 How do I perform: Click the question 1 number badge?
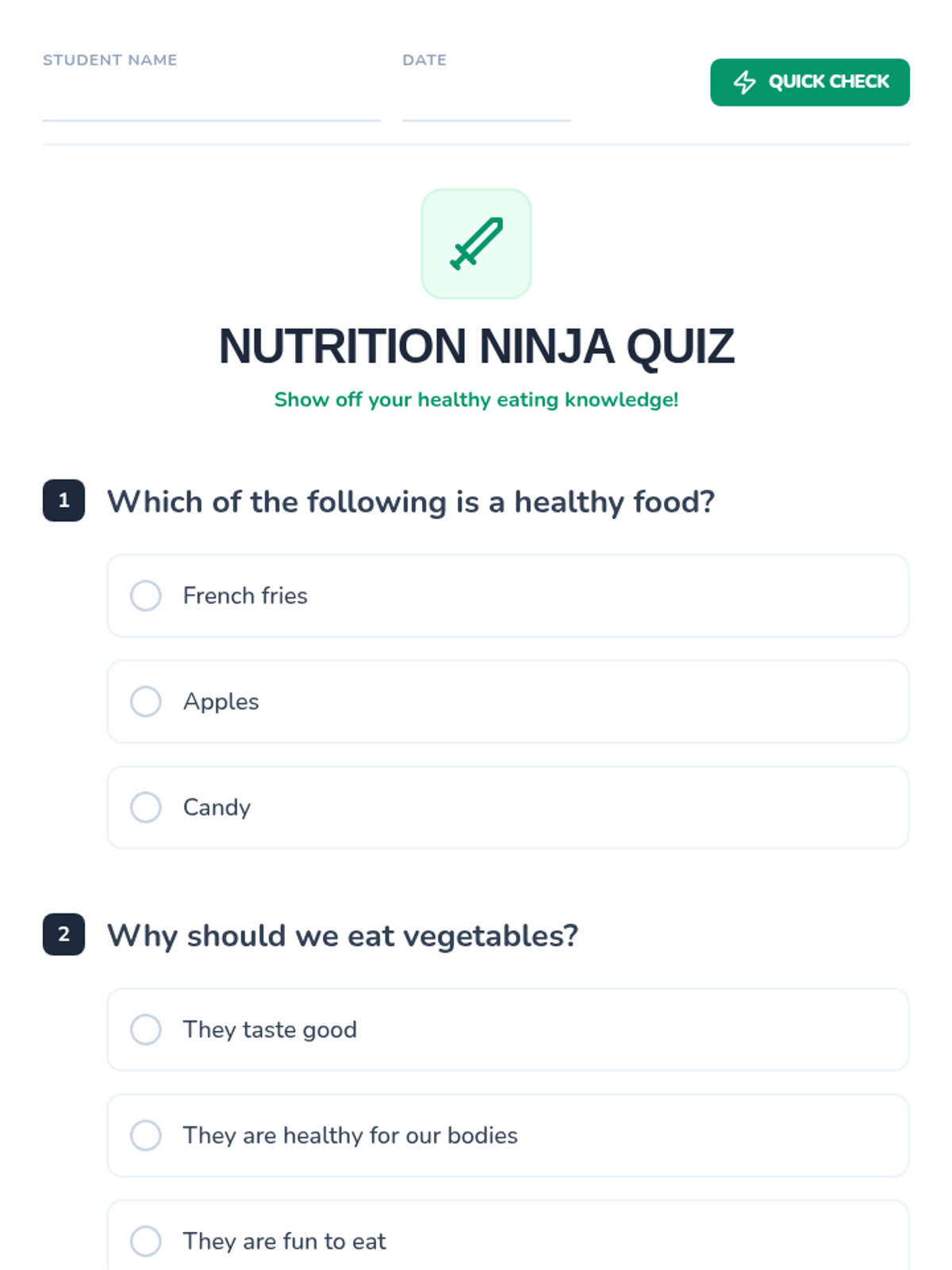[x=63, y=501]
